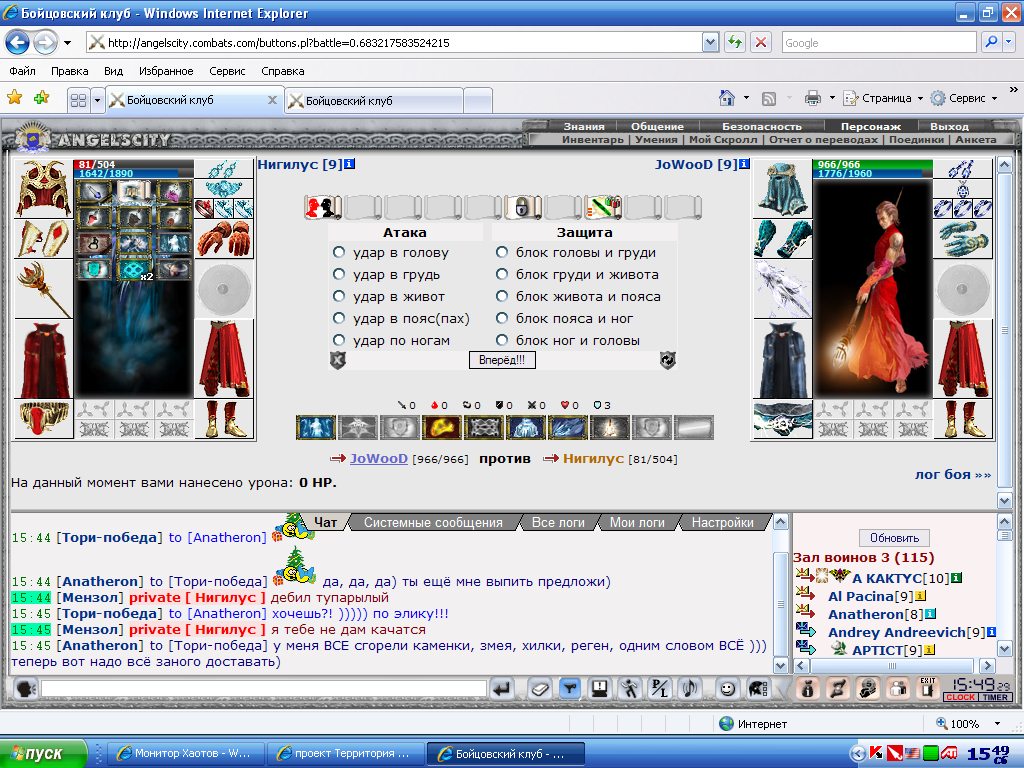The image size is (1024, 768).
Task: Click the player list horizontal scrollbar
Action: pyautogui.click(x=894, y=665)
